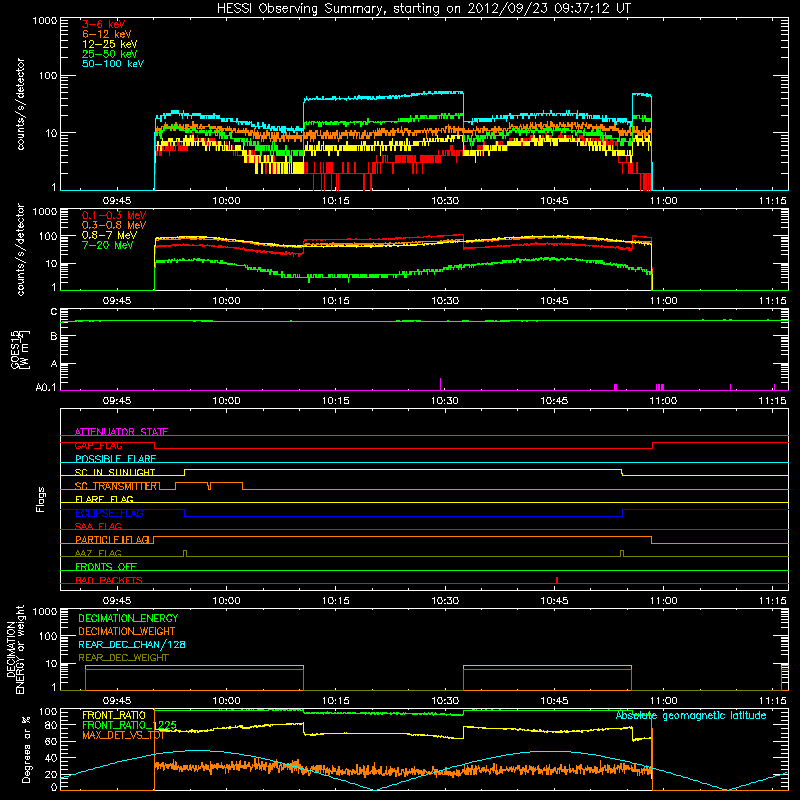Click the 0.1-0.3 MeV legend label
The image size is (800, 800).
pyautogui.click(x=114, y=215)
